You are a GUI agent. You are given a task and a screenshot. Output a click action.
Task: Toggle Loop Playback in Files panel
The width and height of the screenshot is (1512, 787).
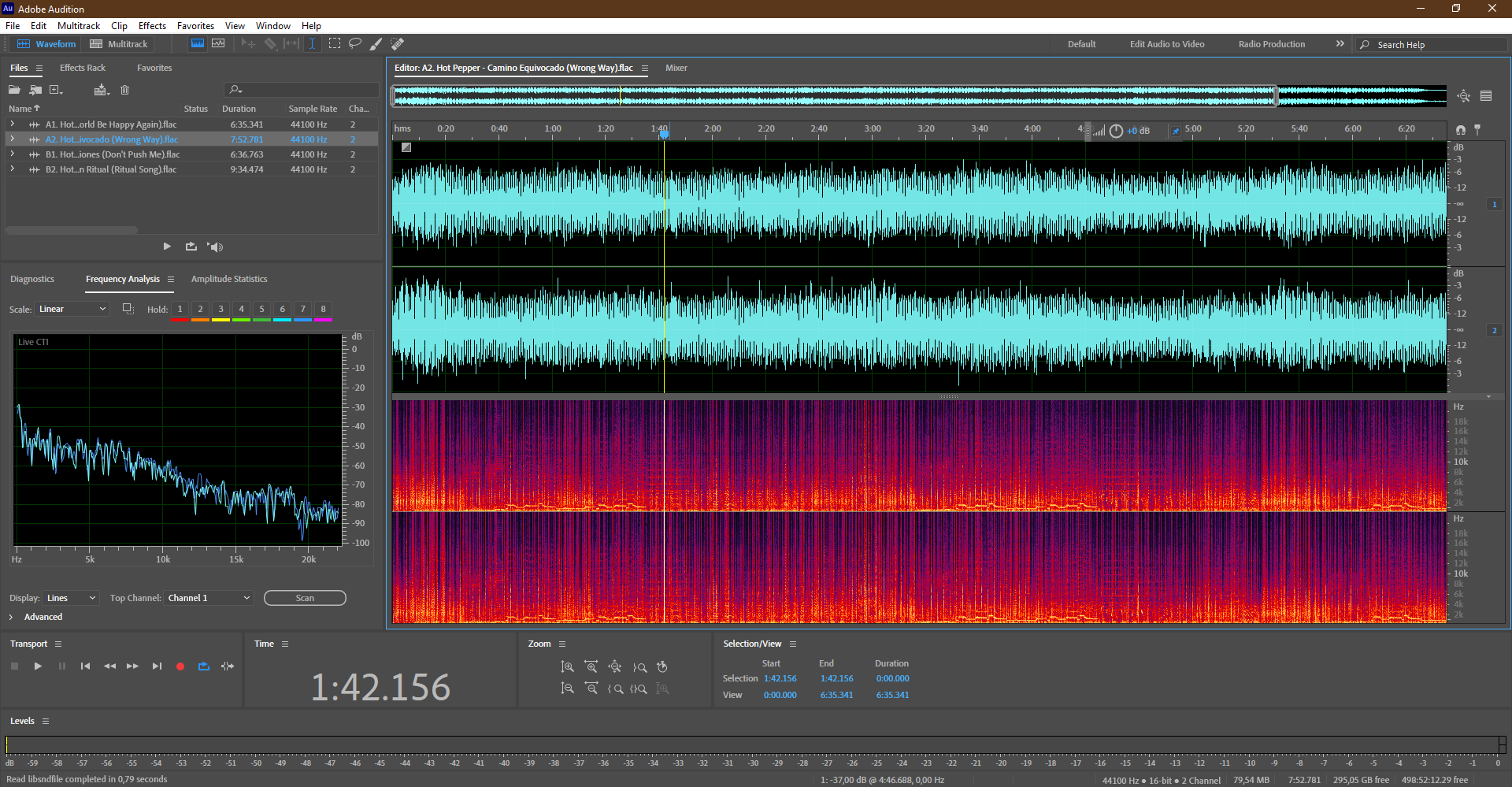191,247
